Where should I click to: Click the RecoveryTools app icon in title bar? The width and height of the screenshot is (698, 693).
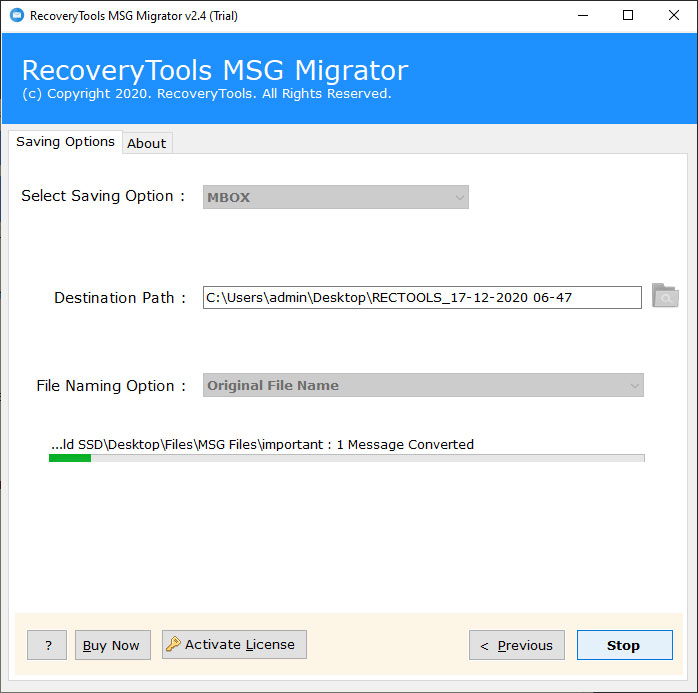point(17,15)
